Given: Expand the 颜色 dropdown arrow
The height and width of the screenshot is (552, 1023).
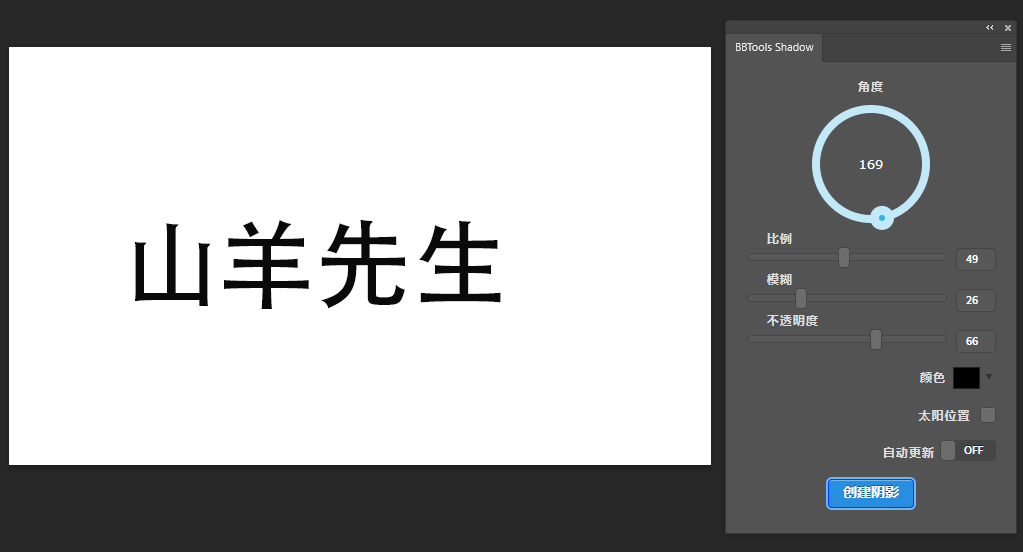Looking at the screenshot, I should pos(989,377).
